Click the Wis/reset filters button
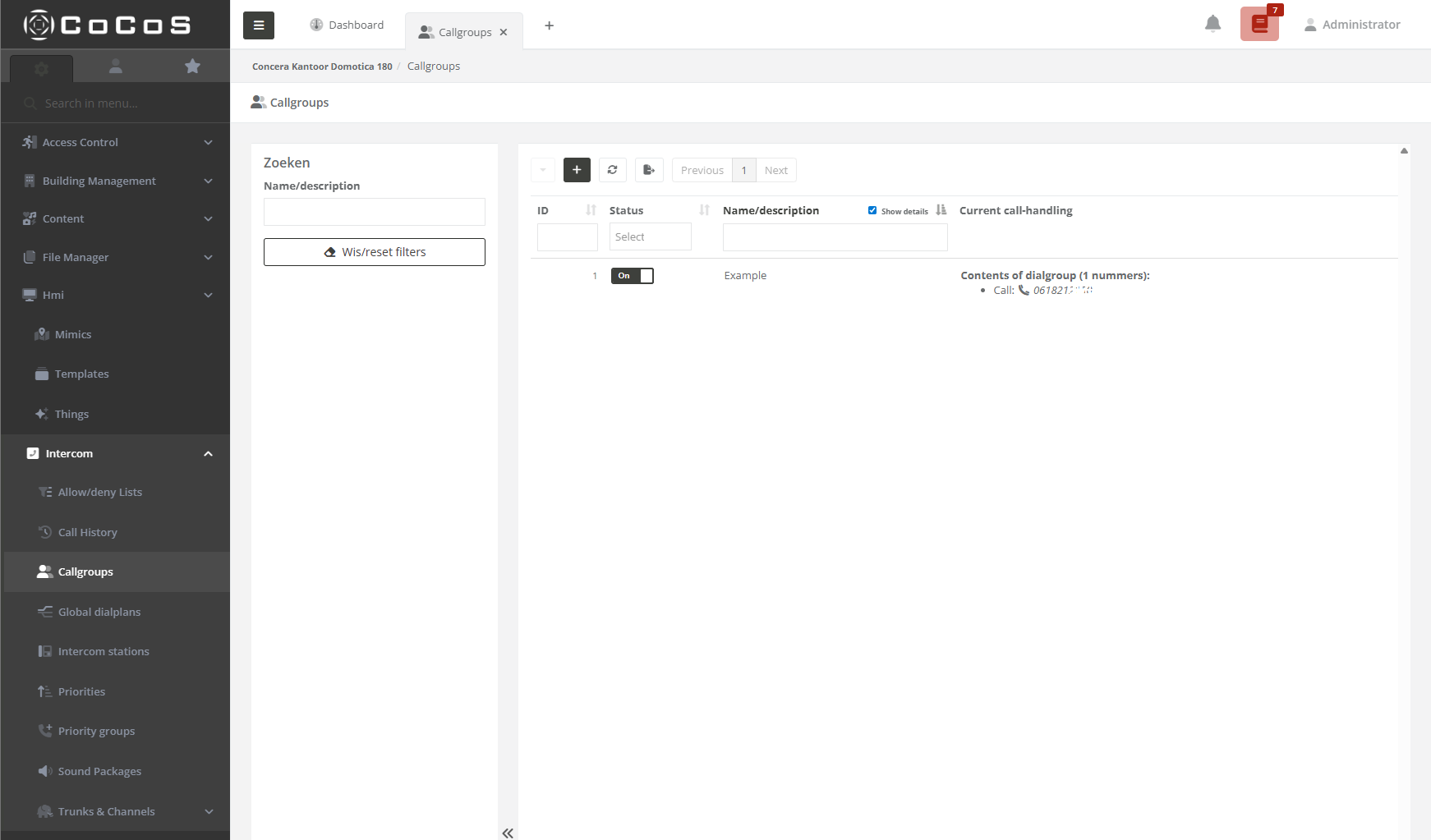The width and height of the screenshot is (1431, 840). tap(374, 252)
